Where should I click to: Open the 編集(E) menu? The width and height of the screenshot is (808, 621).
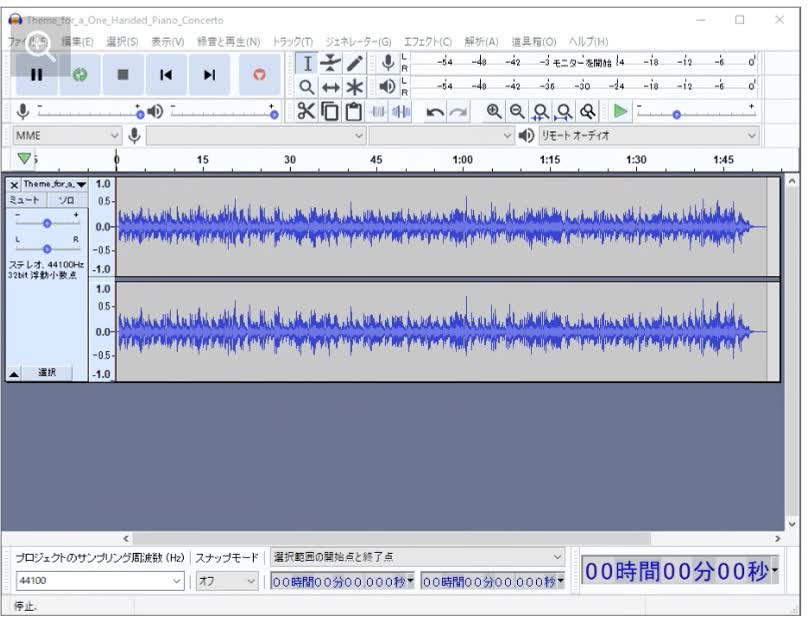pos(77,42)
